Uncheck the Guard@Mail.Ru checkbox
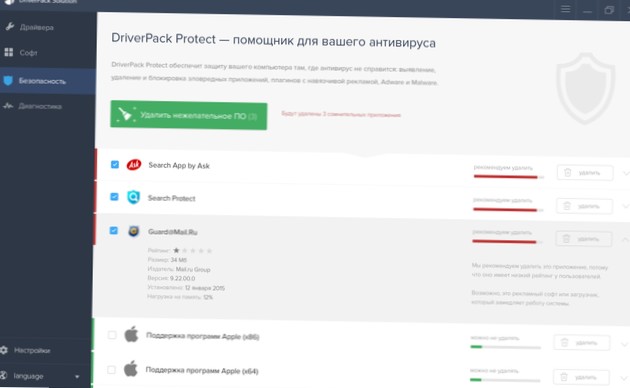The height and width of the screenshot is (388, 630). (x=114, y=231)
